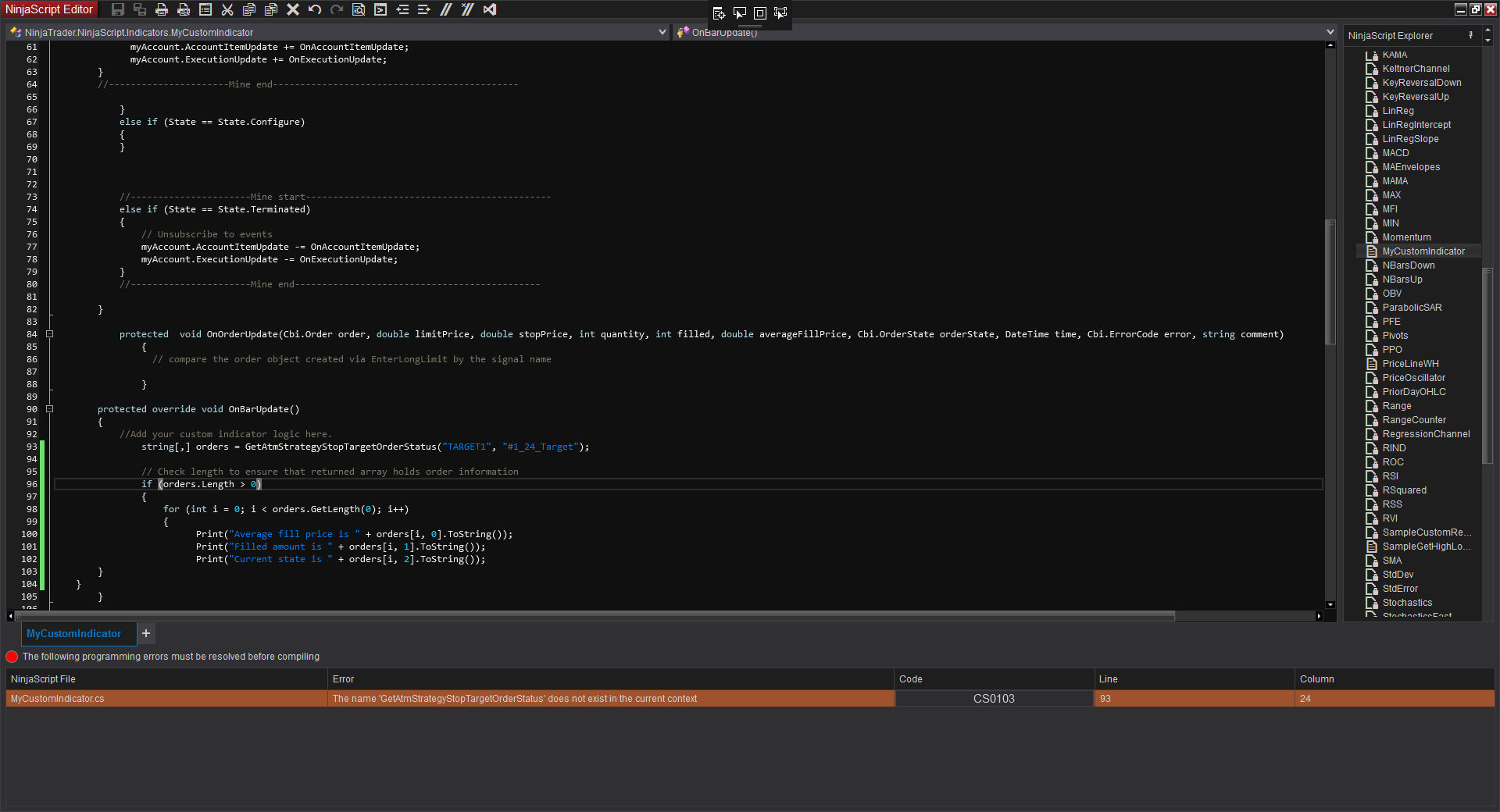
Task: Sort errors by the Line column header
Action: [x=1195, y=679]
